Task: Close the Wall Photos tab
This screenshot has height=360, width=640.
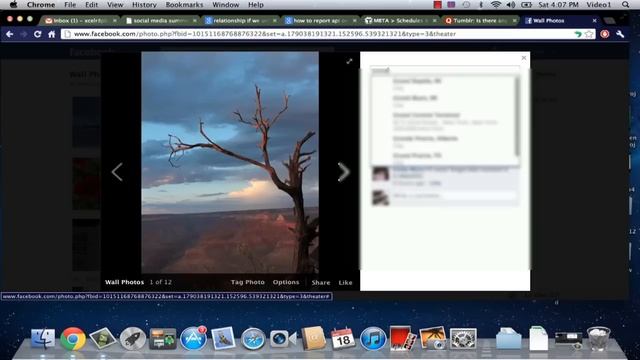Action: pos(594,20)
